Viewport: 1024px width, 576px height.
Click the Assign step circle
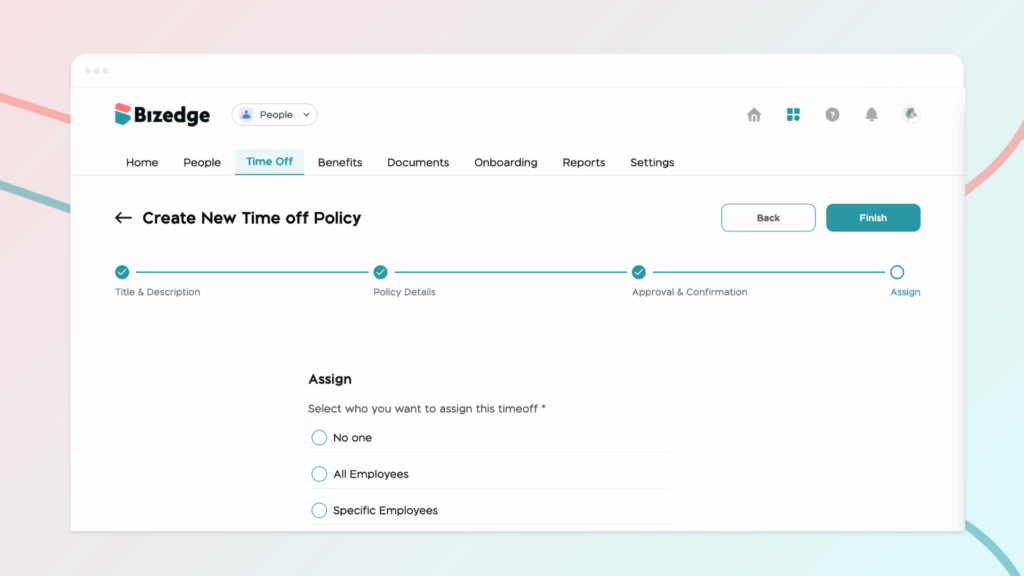(x=897, y=272)
